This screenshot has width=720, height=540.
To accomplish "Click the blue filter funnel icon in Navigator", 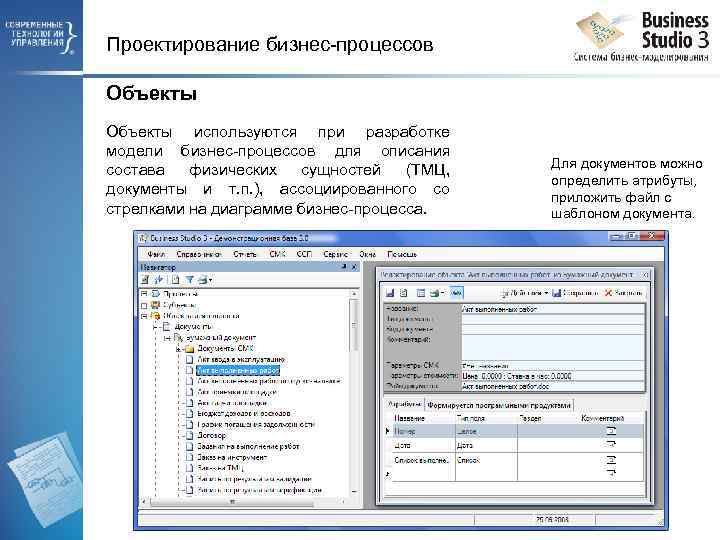I will pos(189,280).
